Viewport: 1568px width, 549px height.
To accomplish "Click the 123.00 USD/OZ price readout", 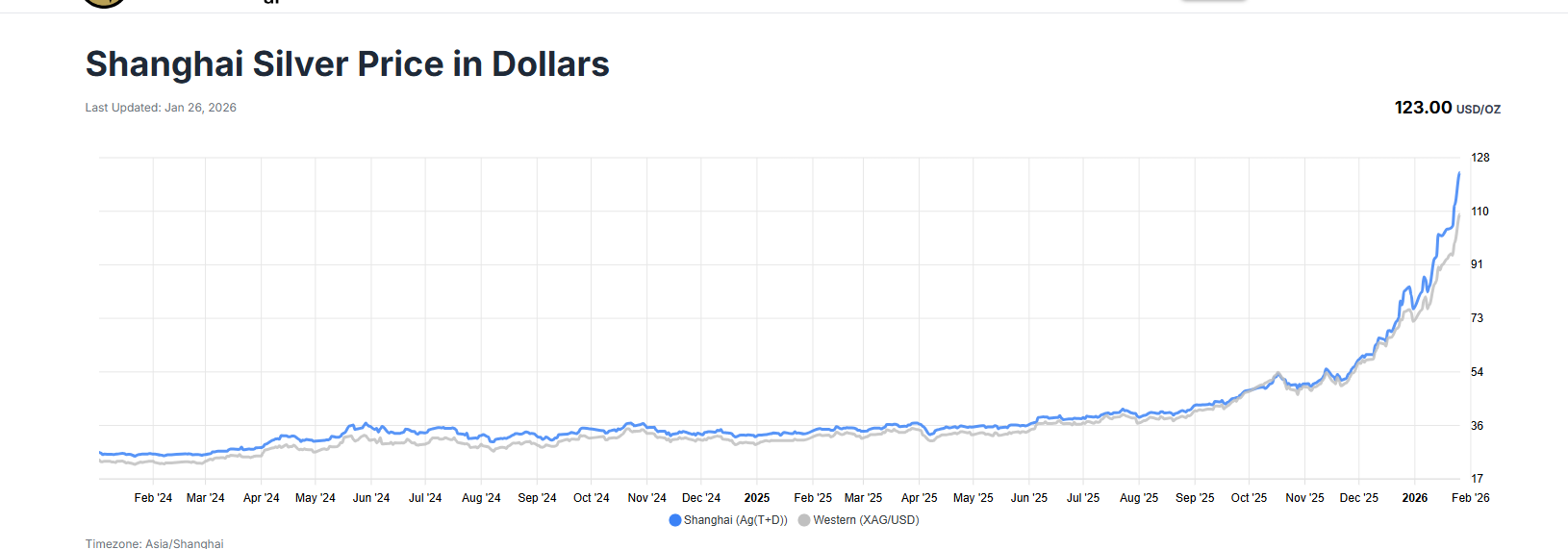I will [x=1447, y=108].
